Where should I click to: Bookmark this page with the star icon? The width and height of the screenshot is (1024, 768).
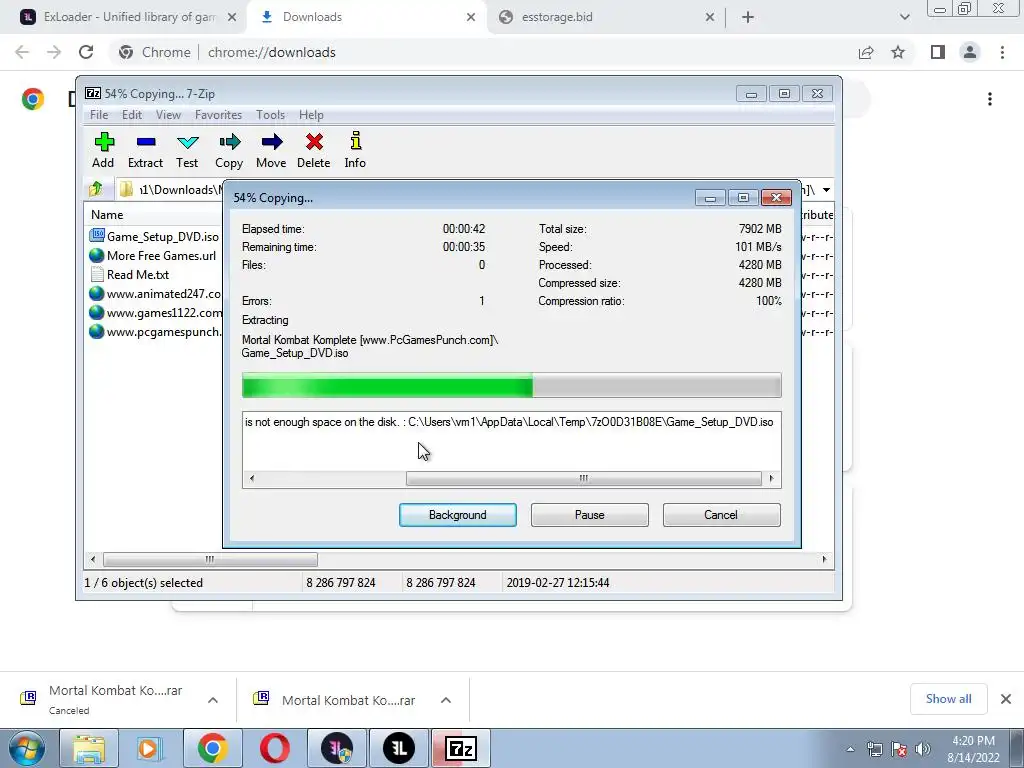(x=898, y=52)
